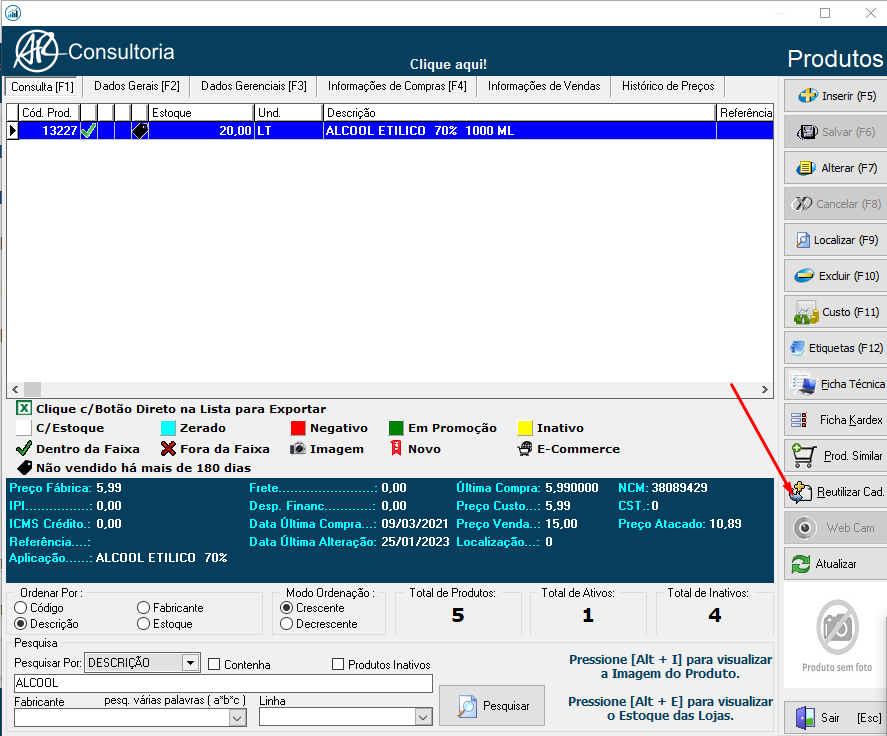This screenshot has width=887, height=736.
Task: Select the Descrição sort option
Action: pos(21,623)
